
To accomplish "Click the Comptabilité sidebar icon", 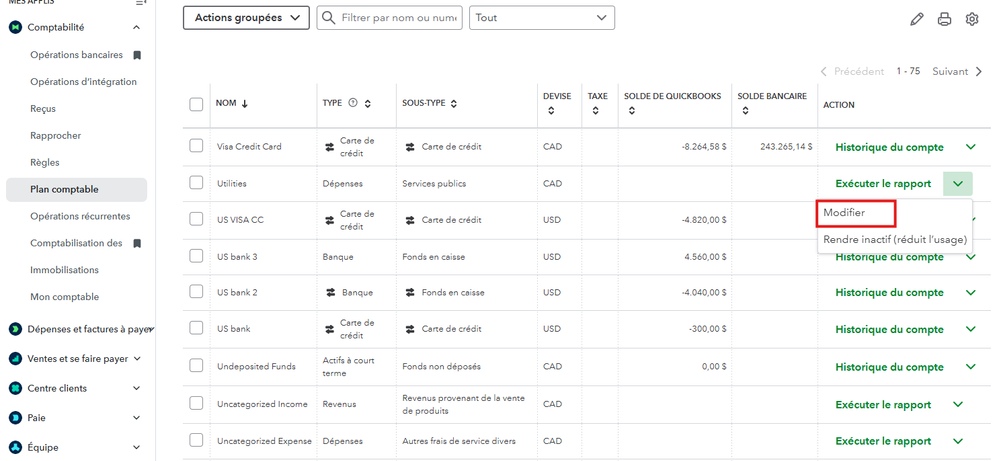I will click(x=15, y=27).
